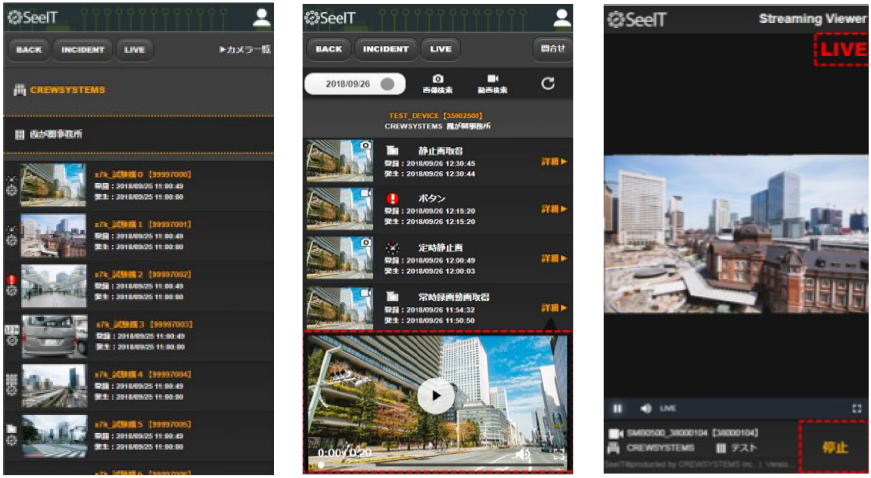Click the 問合せ inquiry button
This screenshot has width=871, height=478.
coord(552,49)
